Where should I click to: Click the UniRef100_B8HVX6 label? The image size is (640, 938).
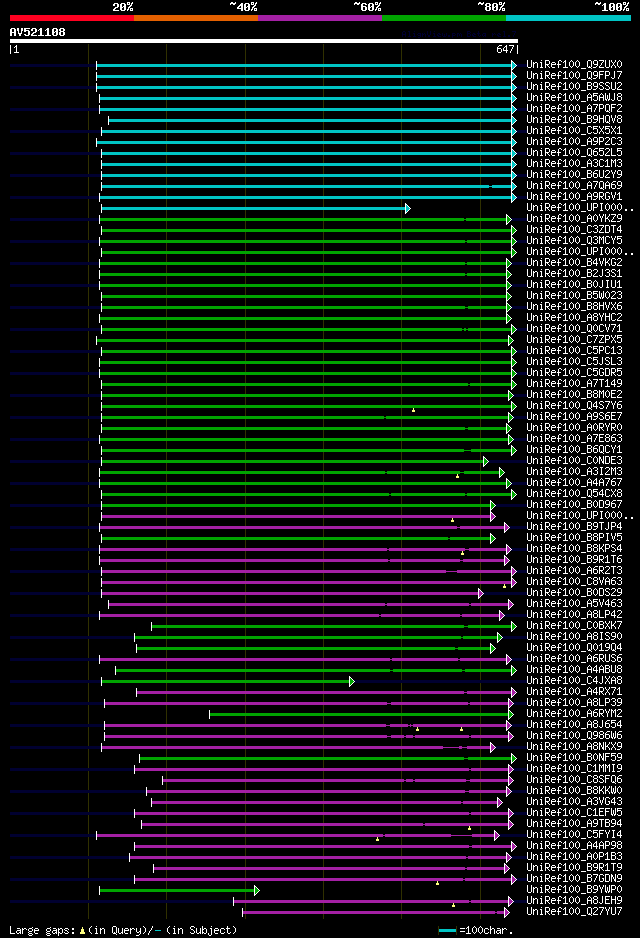tap(574, 306)
